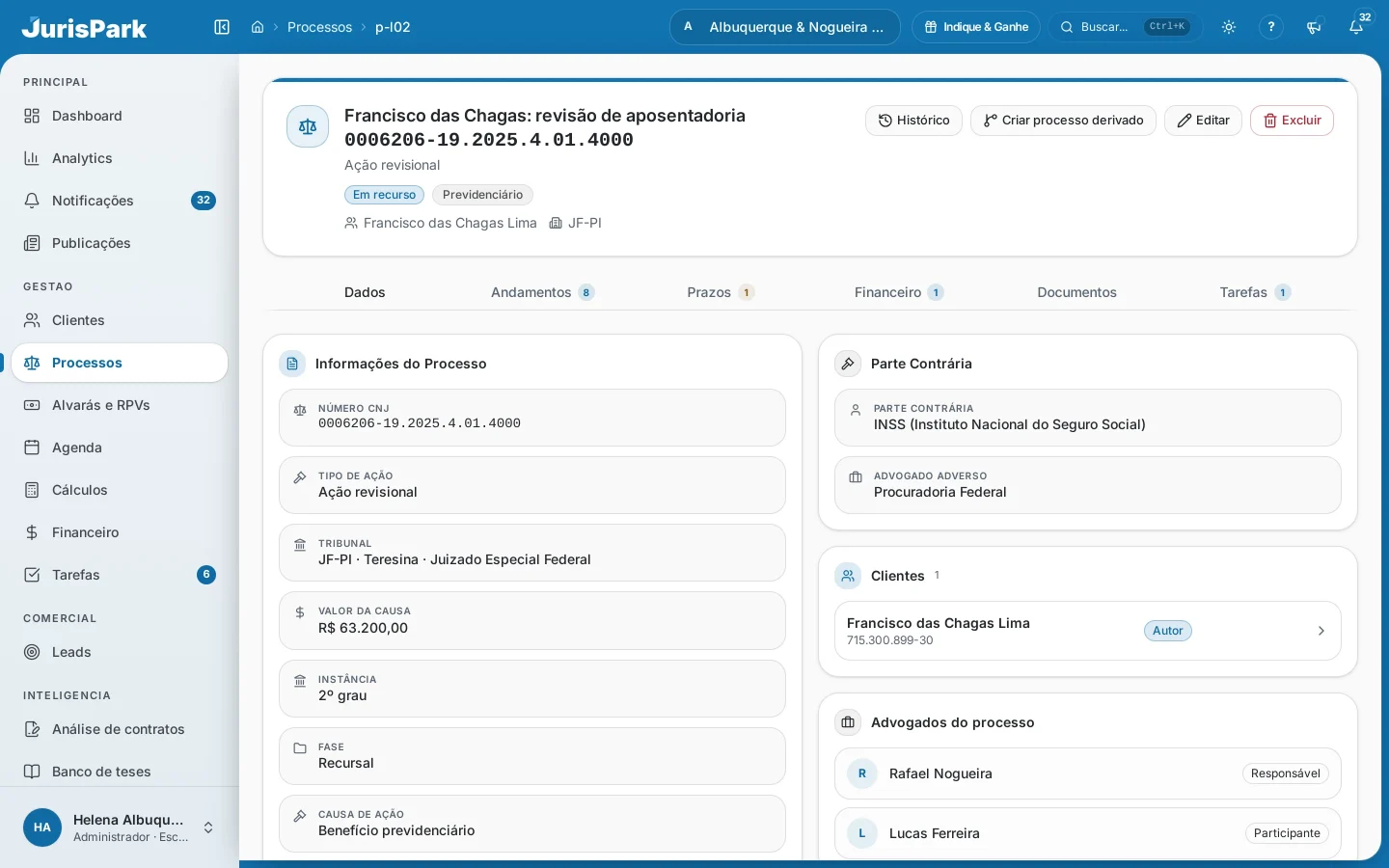Open Analytics in the sidebar
1389x868 pixels.
(x=120, y=158)
